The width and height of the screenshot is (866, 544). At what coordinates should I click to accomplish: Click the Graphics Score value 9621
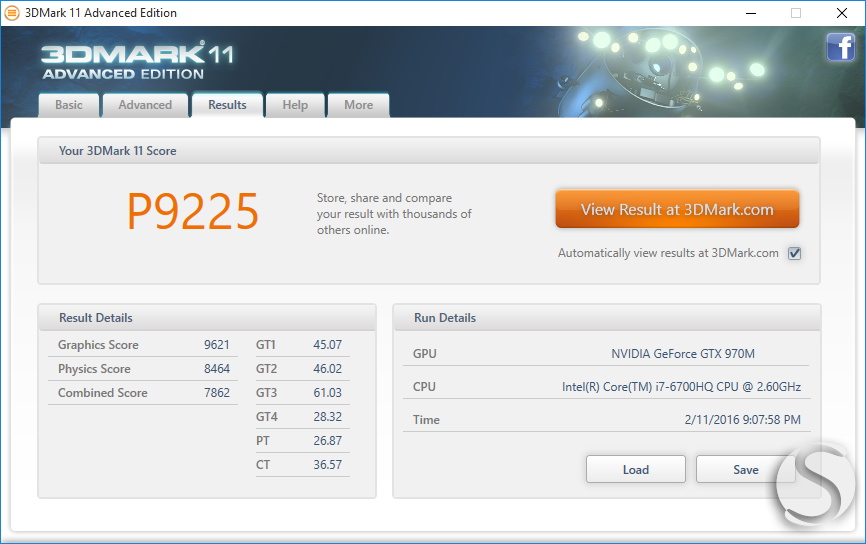(216, 345)
